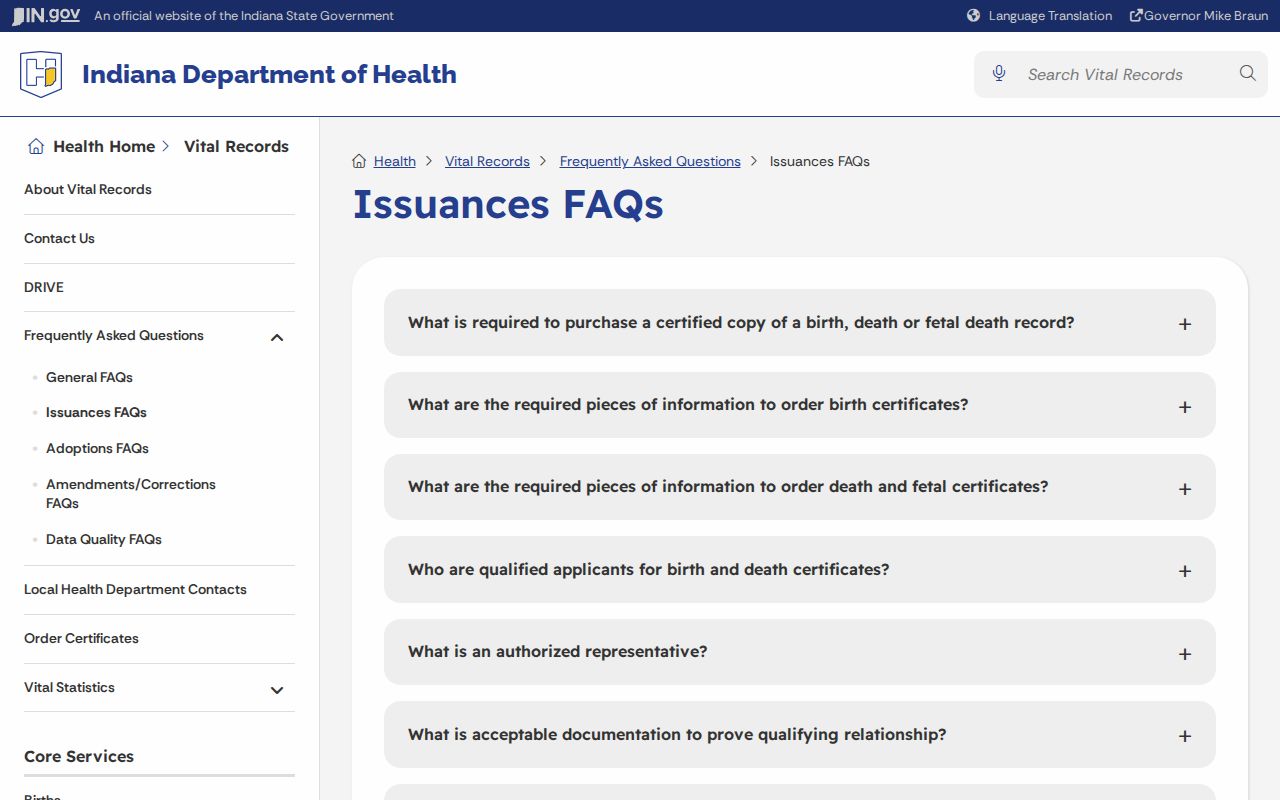The image size is (1280, 800).
Task: Click the Vital Records sidebar heading
Action: point(236,146)
